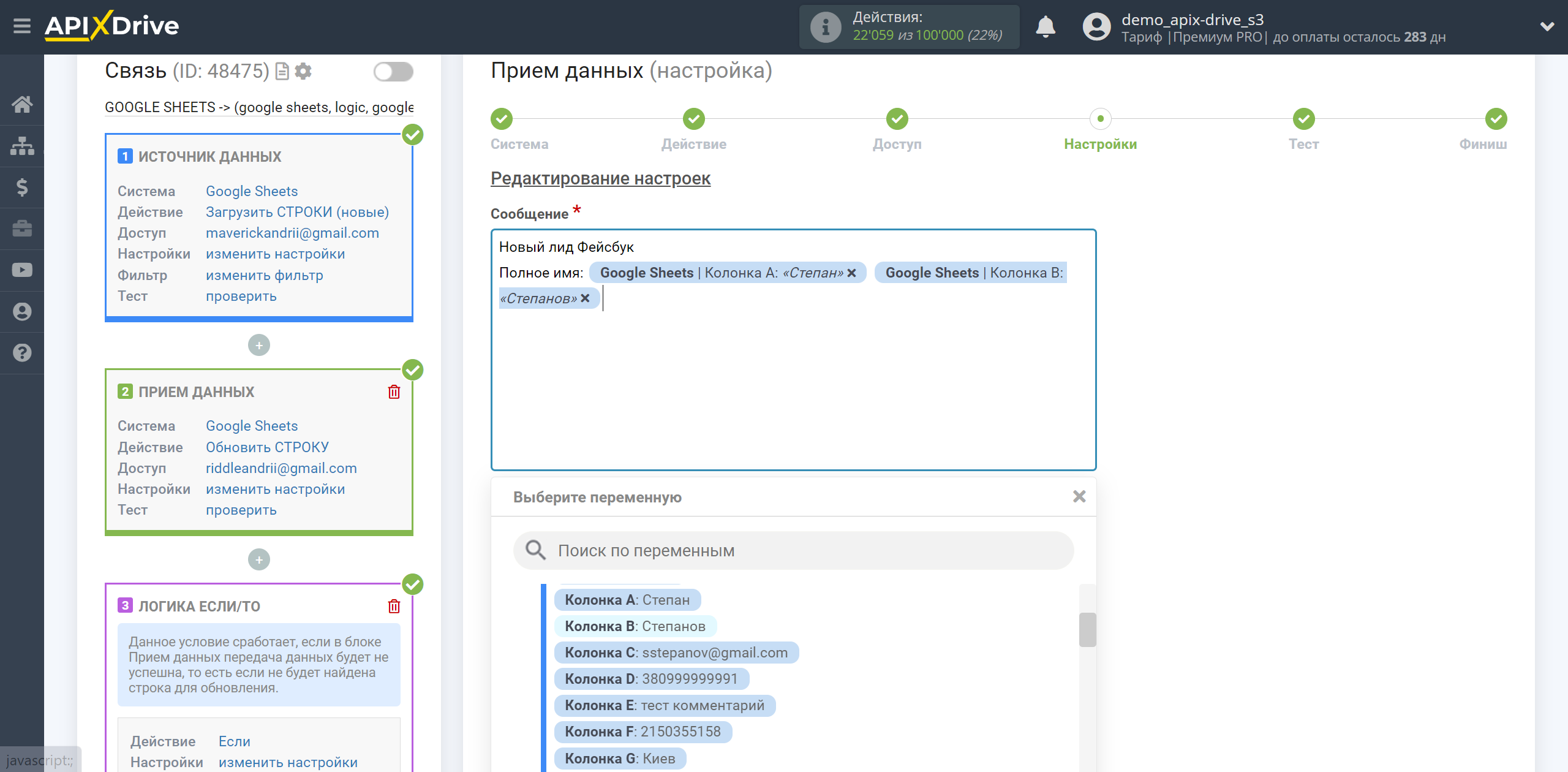This screenshot has height=772, width=1568.
Task: Open billing dollar icon in sidebar
Action: (22, 187)
